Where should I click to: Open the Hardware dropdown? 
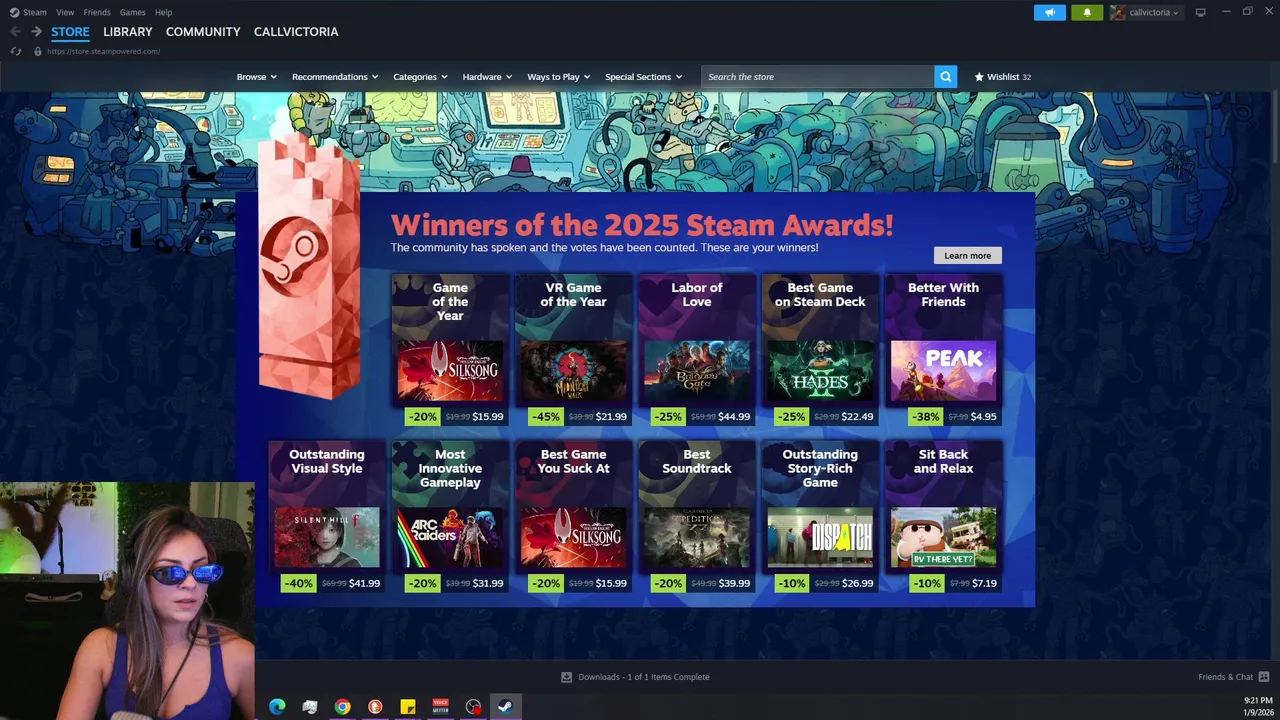point(487,77)
